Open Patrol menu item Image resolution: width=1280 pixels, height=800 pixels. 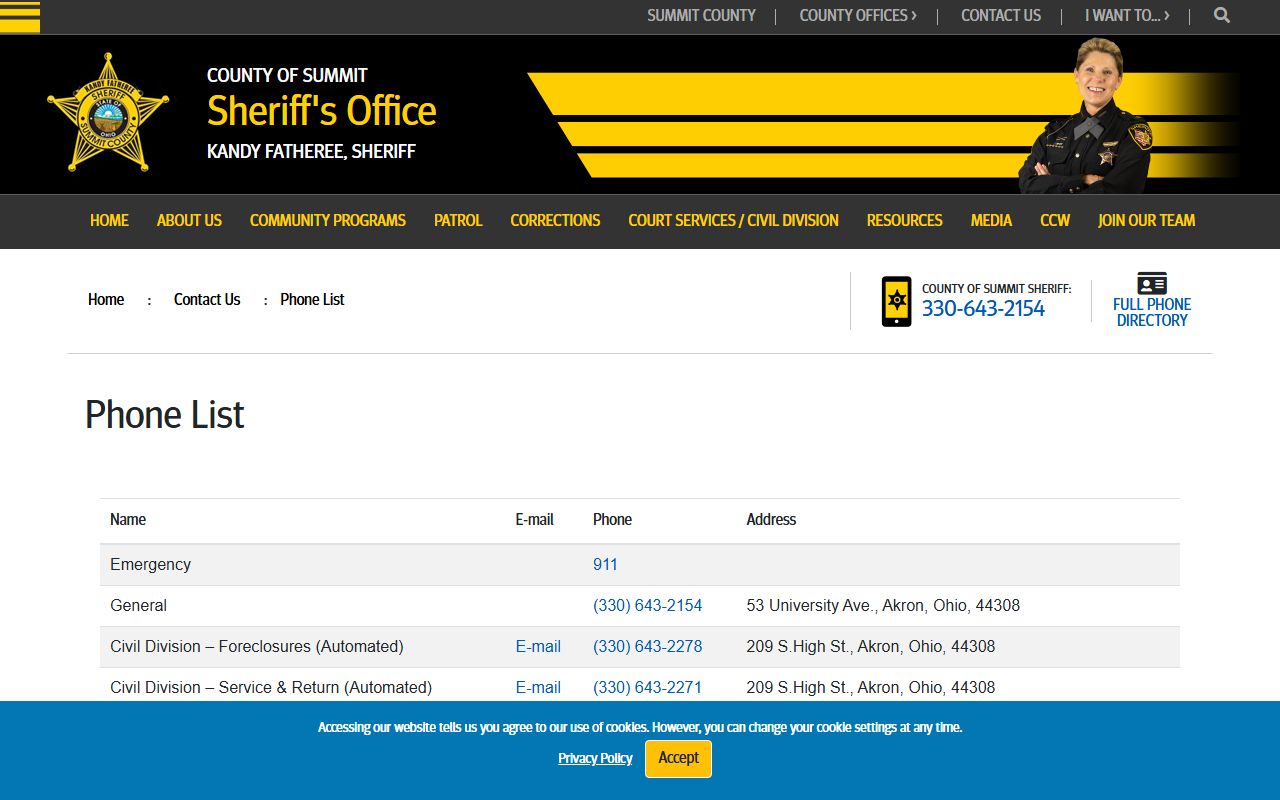tap(458, 220)
